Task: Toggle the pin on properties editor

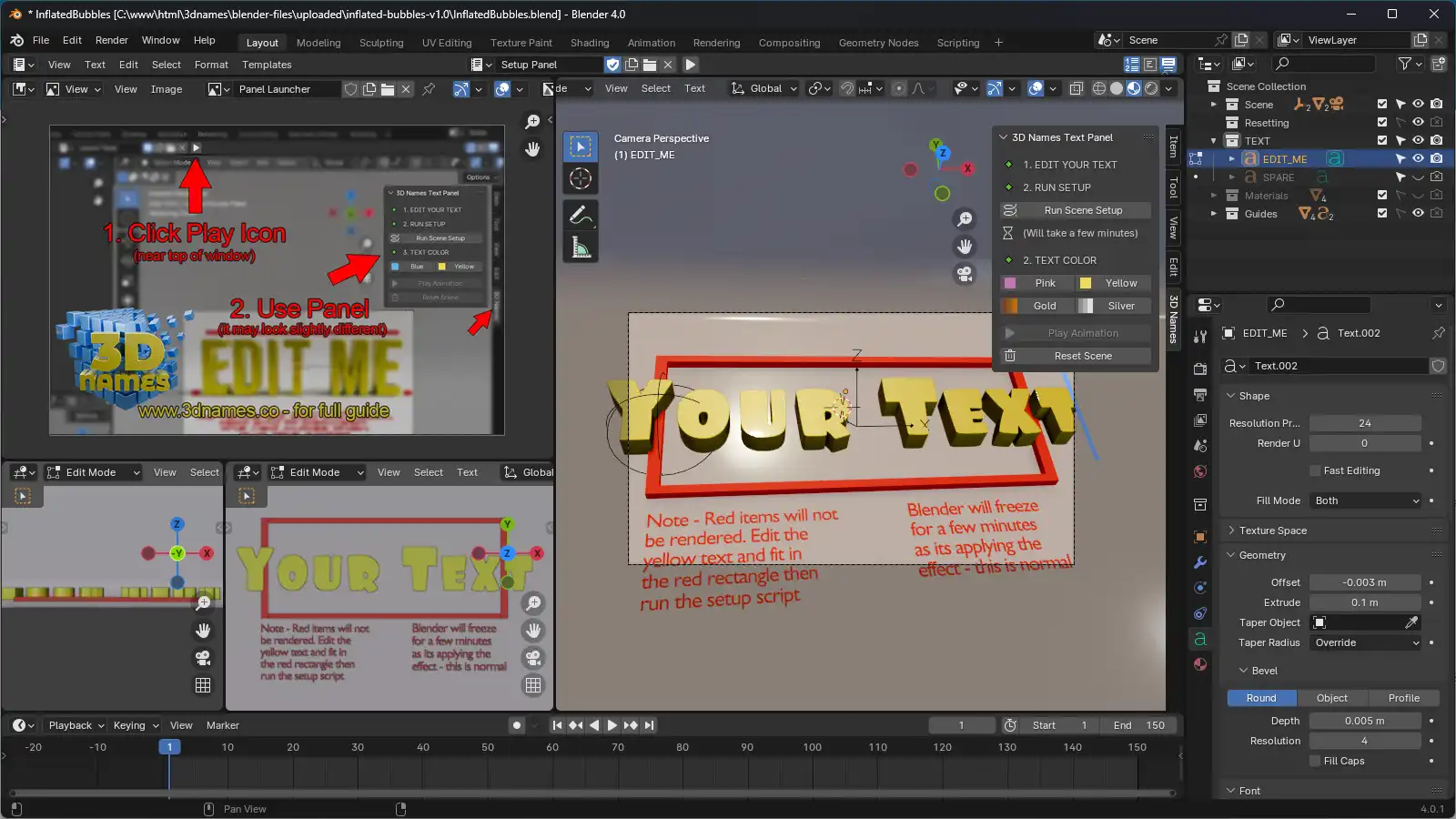Action: coord(1438,333)
